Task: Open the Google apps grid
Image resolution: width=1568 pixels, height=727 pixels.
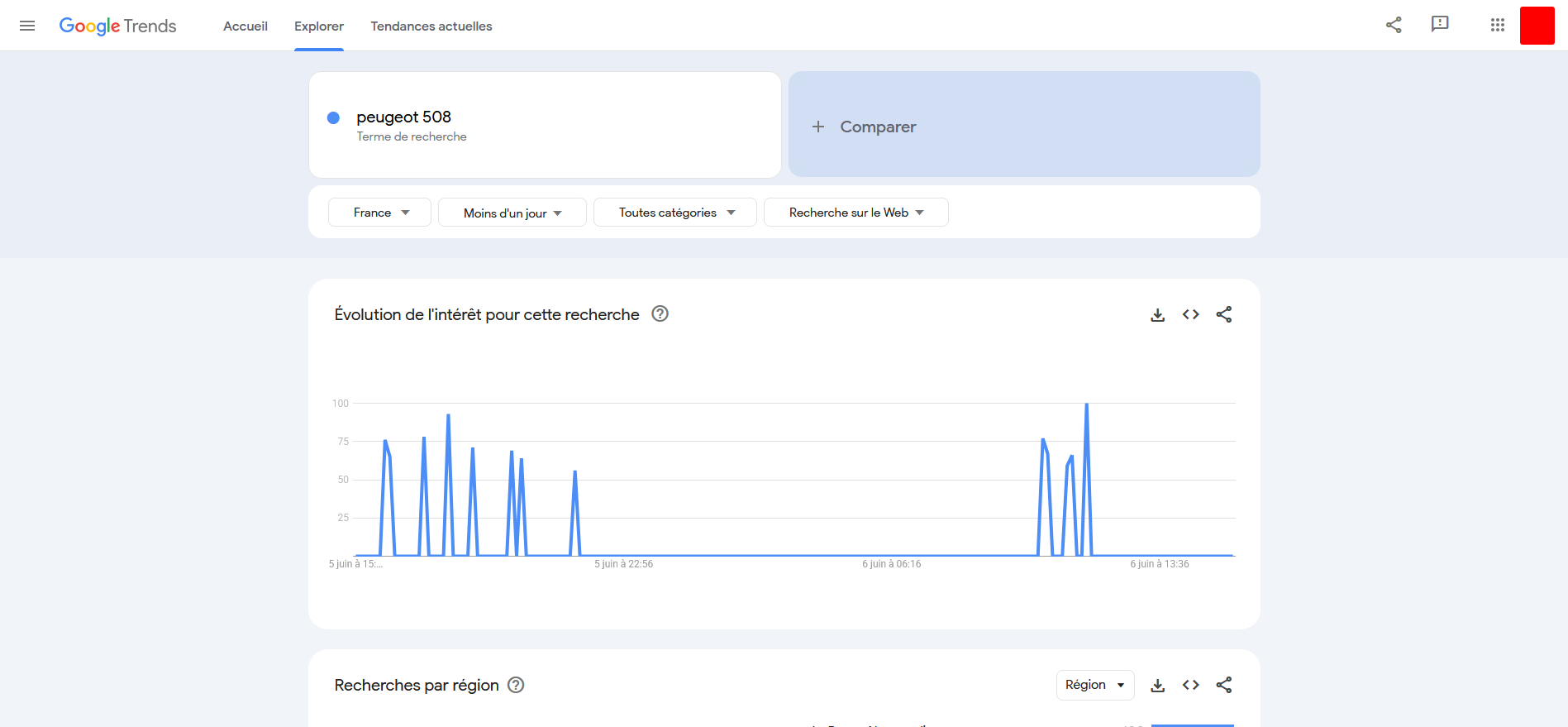Action: tap(1498, 25)
